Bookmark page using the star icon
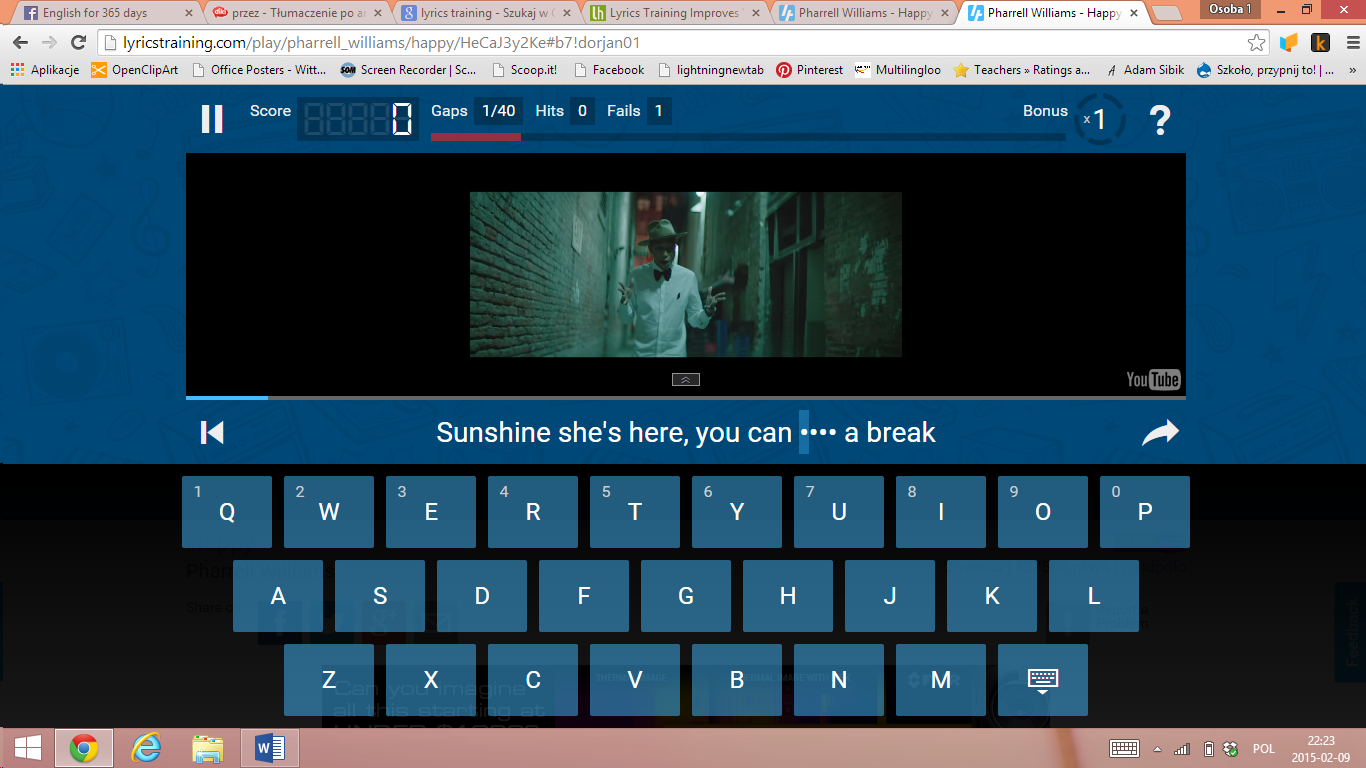The width and height of the screenshot is (1366, 768). [1256, 43]
